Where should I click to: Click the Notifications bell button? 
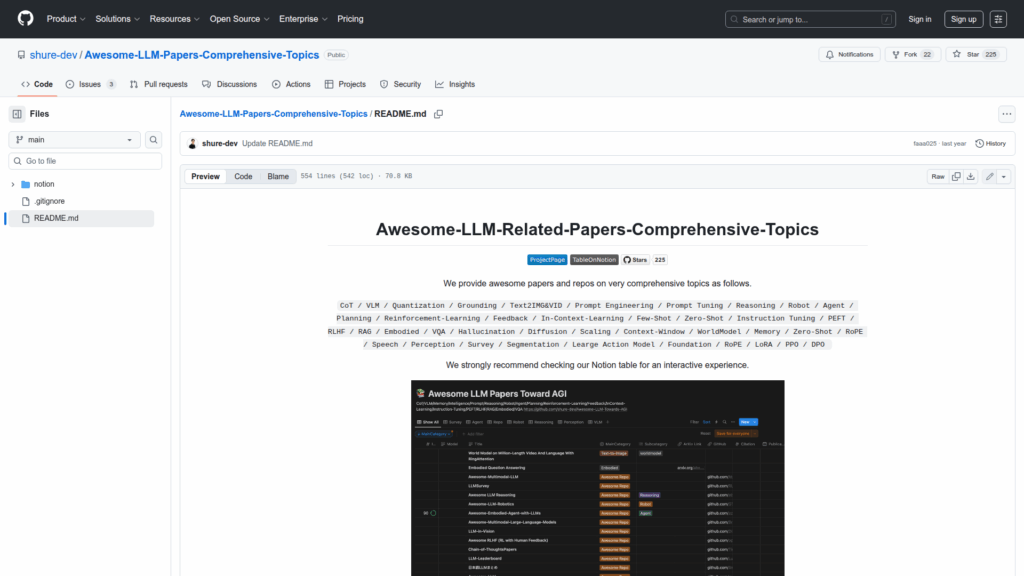coord(850,55)
